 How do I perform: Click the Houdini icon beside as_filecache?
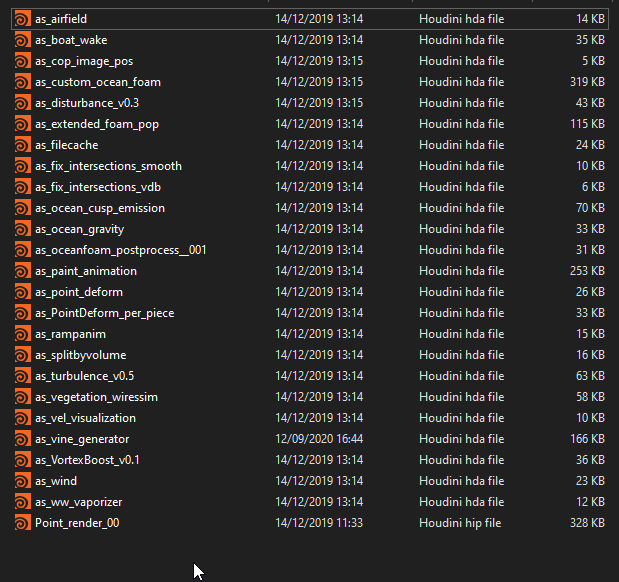tap(23, 145)
